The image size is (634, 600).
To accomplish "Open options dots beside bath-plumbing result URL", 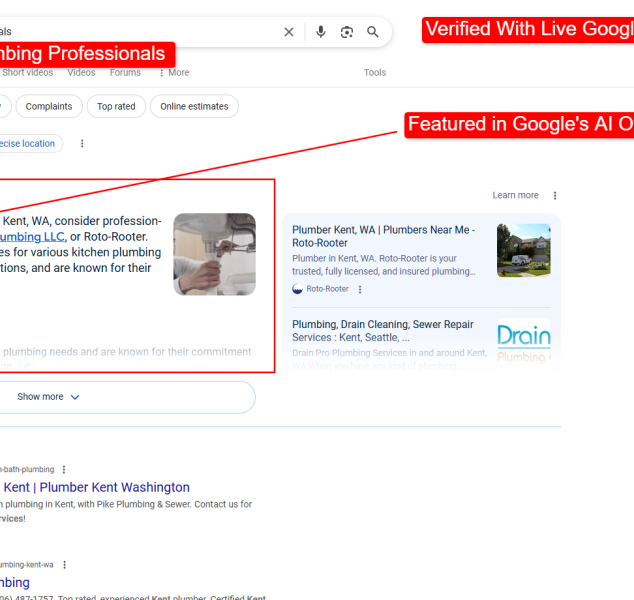I will pos(64,469).
